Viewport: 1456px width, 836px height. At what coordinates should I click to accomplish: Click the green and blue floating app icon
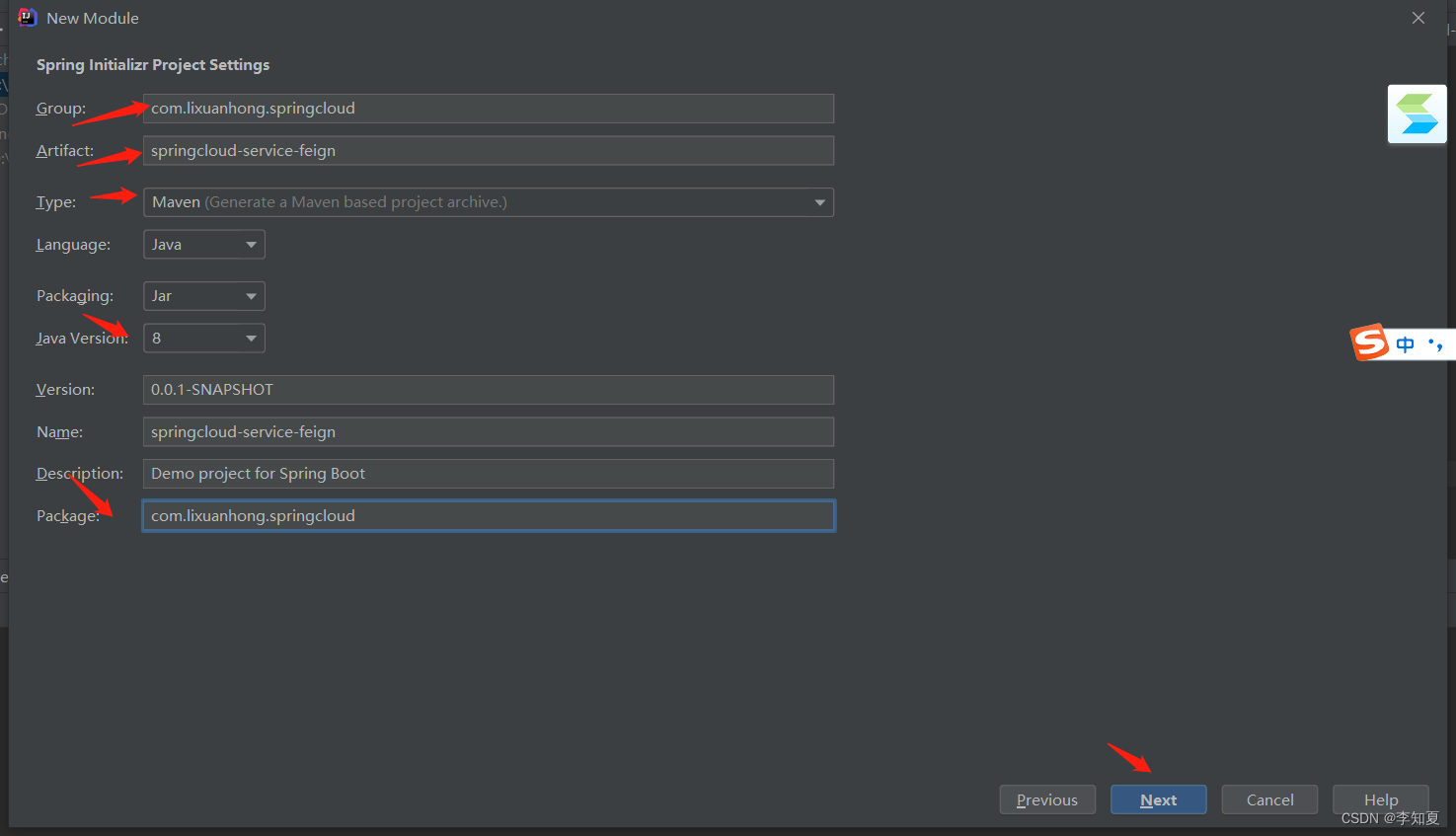(1417, 114)
